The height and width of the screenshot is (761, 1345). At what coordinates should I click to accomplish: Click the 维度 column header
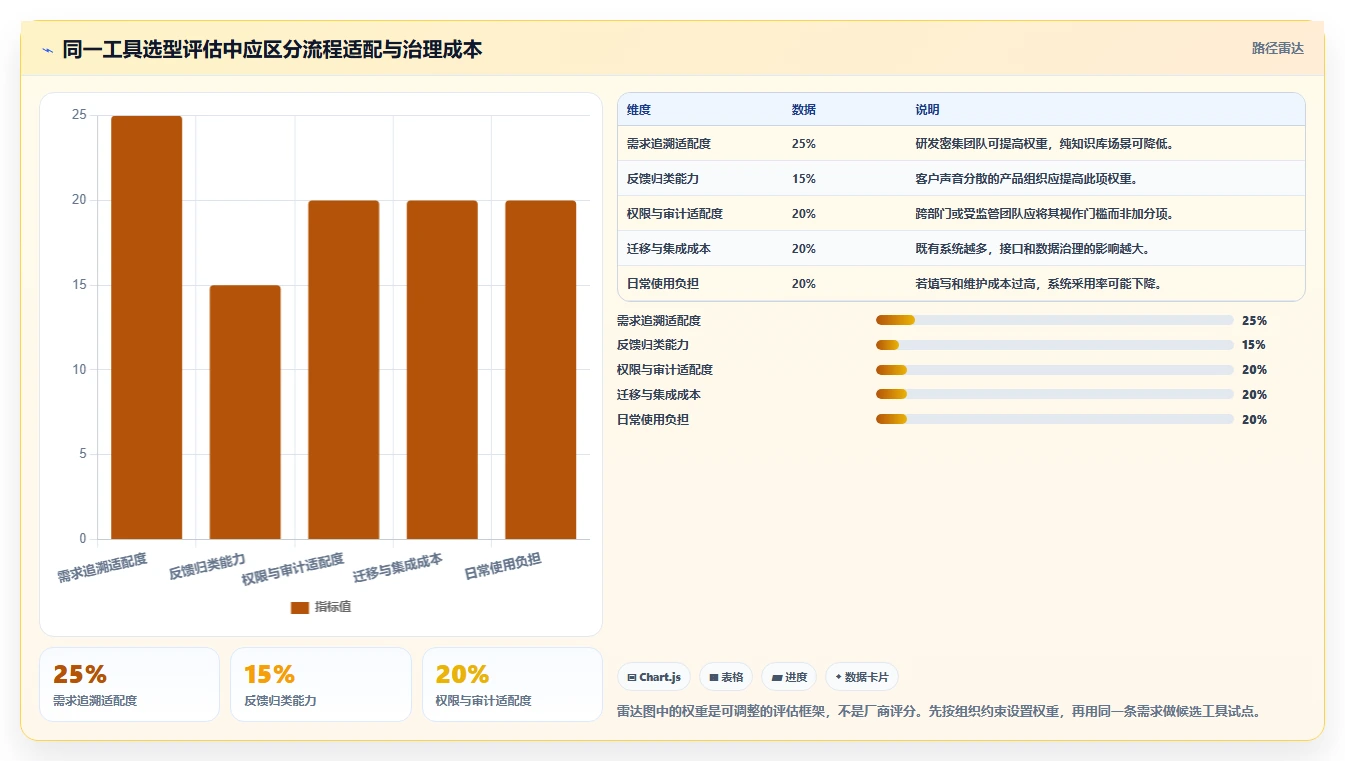click(x=639, y=110)
